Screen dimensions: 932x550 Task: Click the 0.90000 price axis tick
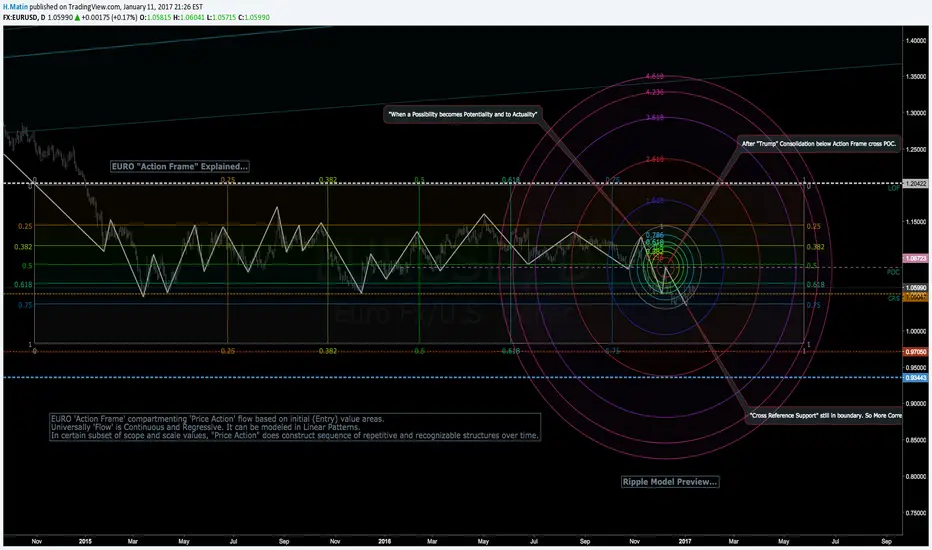(916, 404)
